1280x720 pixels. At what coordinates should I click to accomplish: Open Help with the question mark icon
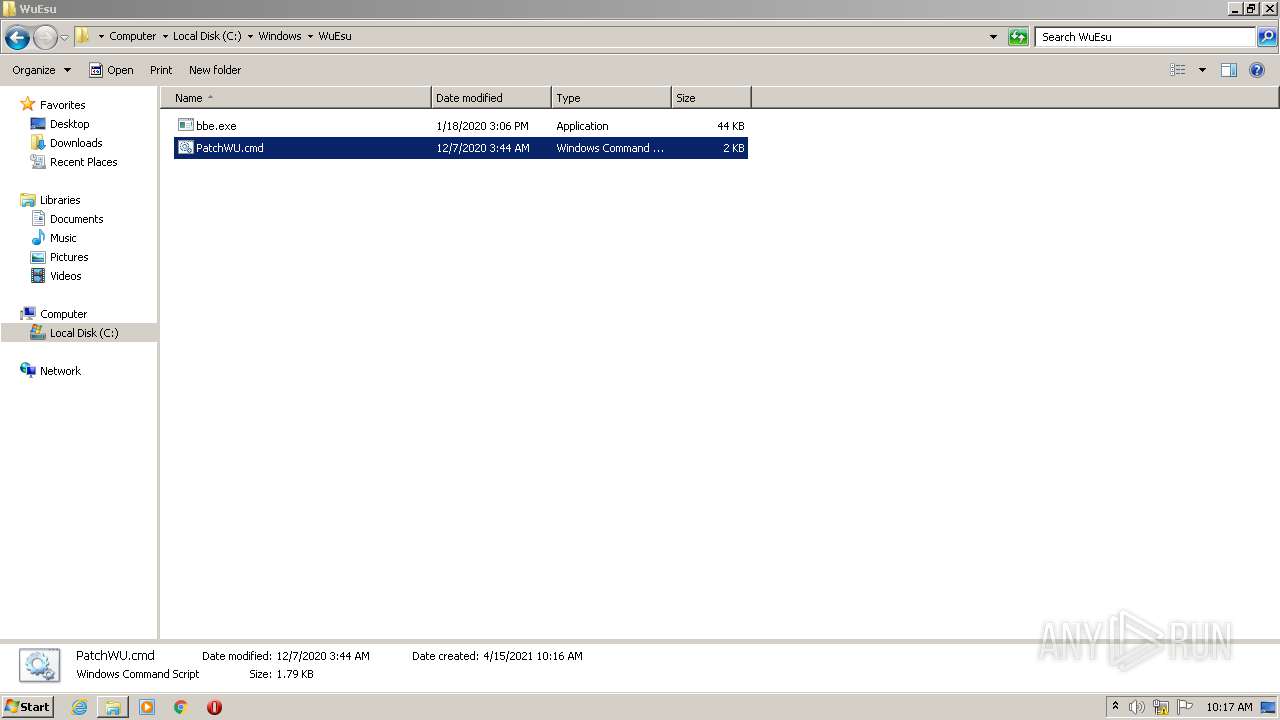point(1258,70)
